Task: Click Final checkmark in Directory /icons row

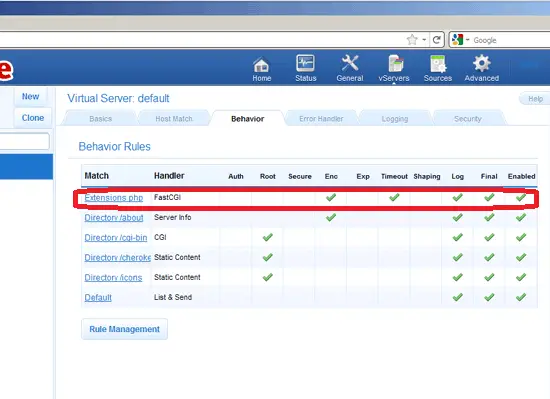Action: (489, 277)
